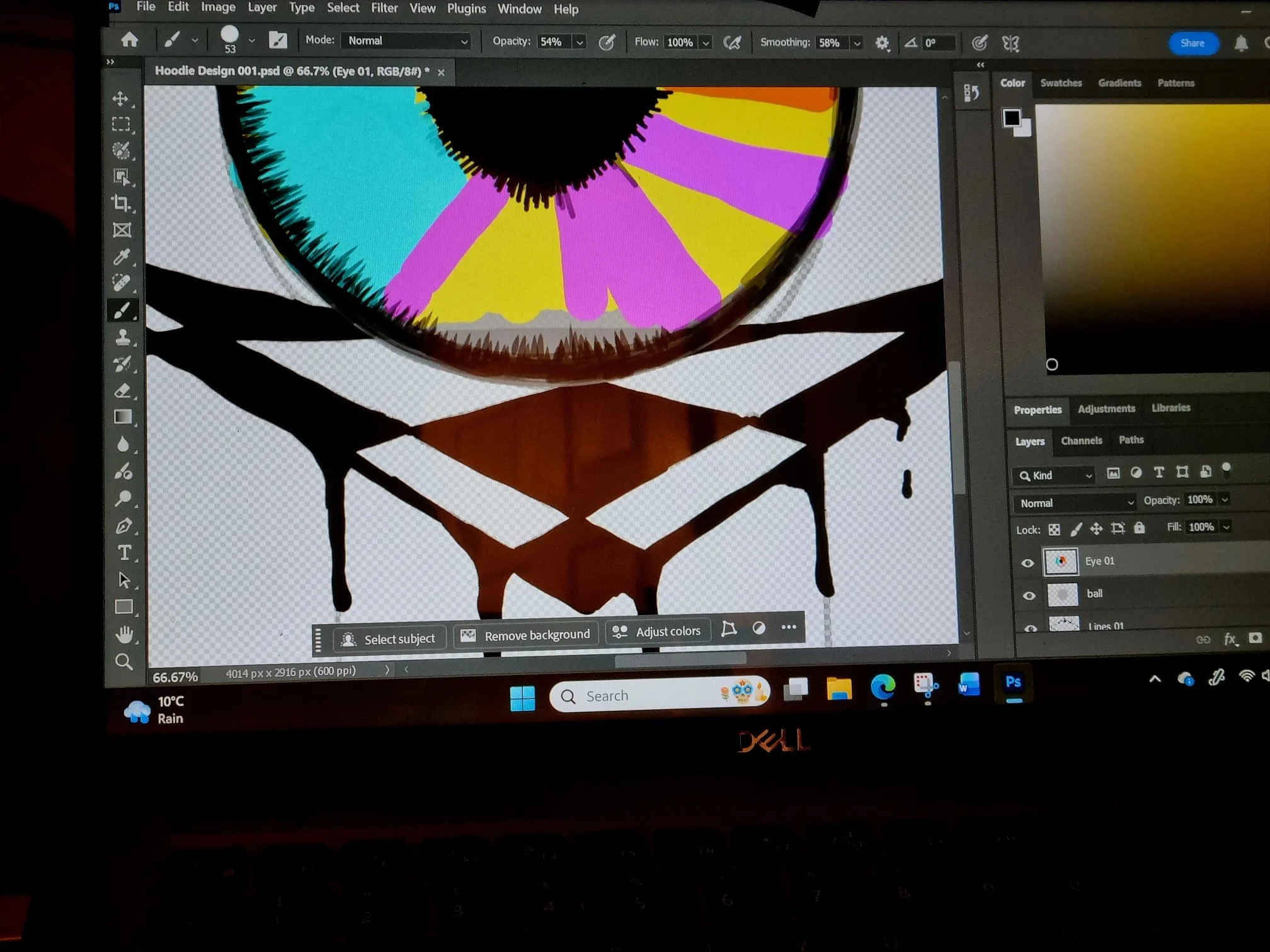Switch to the Channels tab
Screen dimensions: 1270x952
(x=1081, y=441)
